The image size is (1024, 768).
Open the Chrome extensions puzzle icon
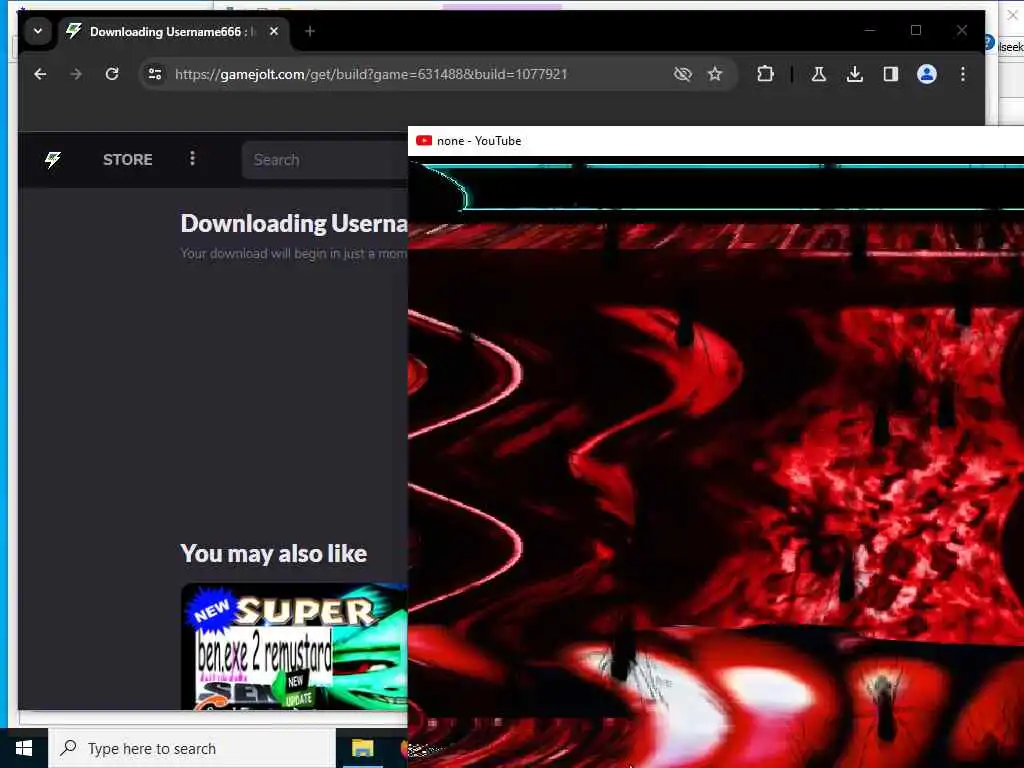(x=765, y=74)
